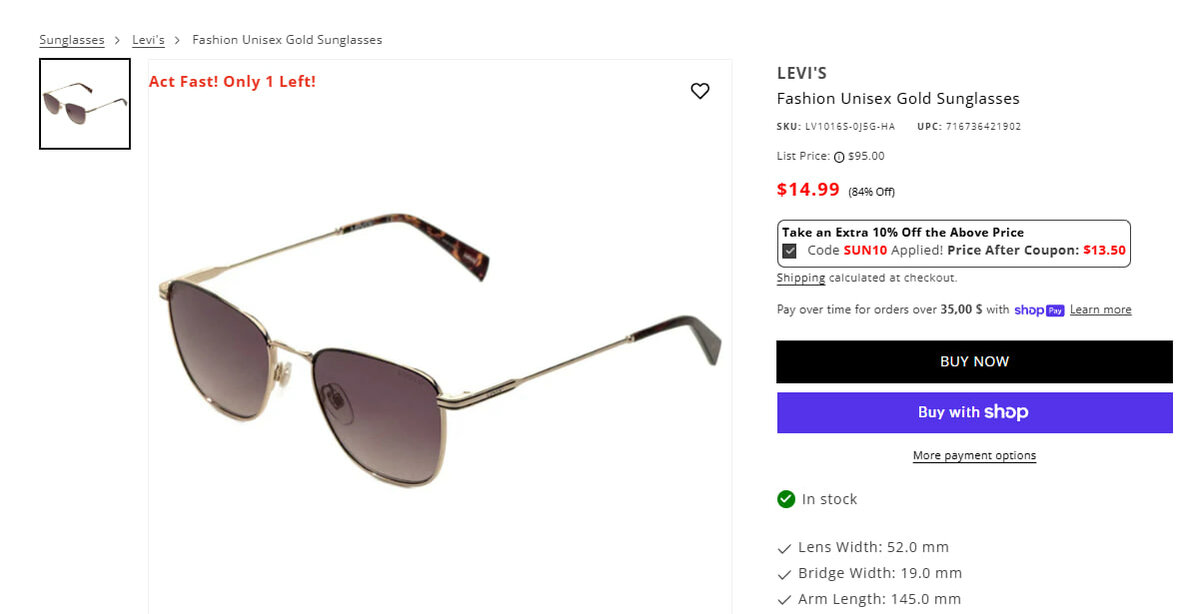The height and width of the screenshot is (614, 1200).
Task: Click the checkmark beside Arm Length
Action: tap(785, 600)
